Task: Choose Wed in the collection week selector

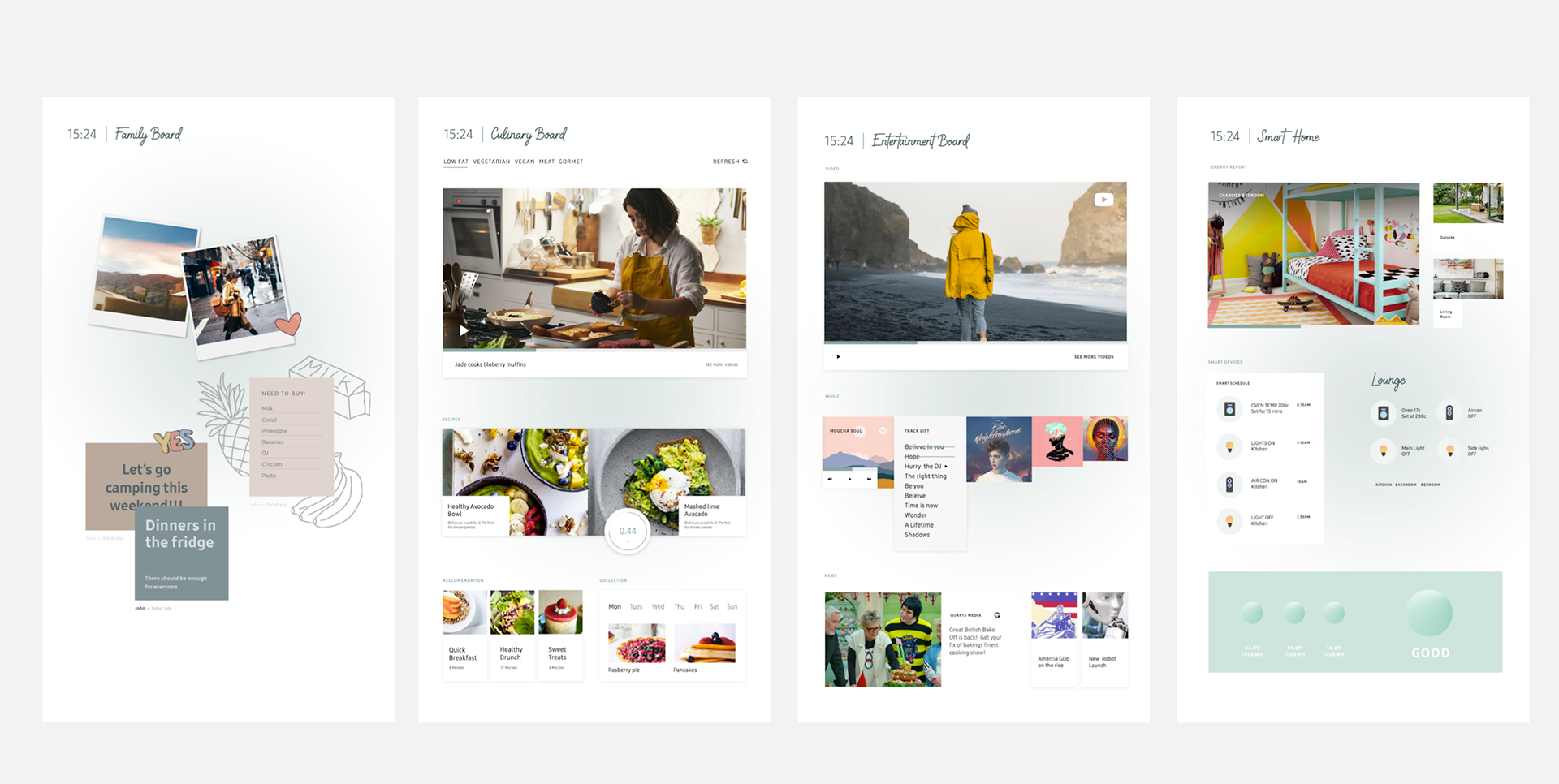Action: tap(658, 607)
